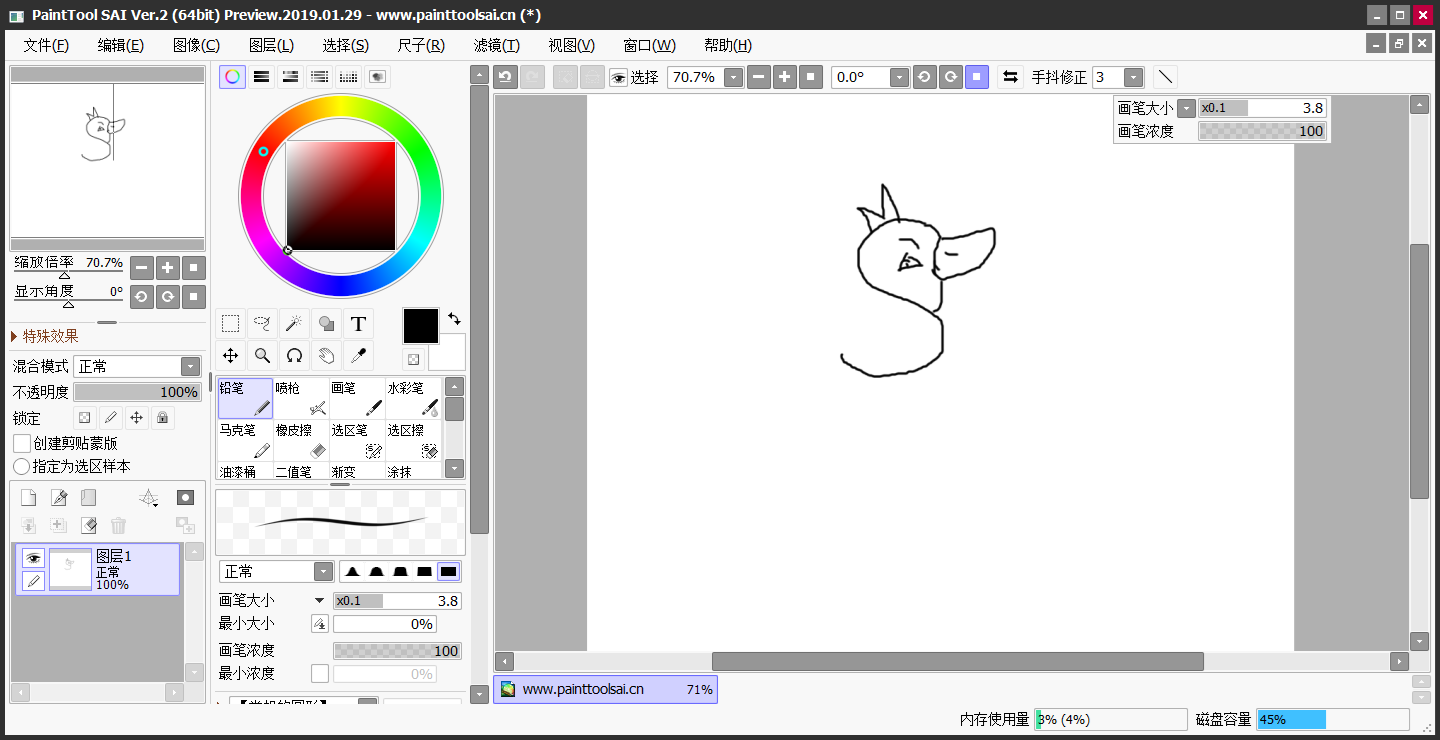Show the color wheel panel
Screen dimensions: 1440x740
232,77
